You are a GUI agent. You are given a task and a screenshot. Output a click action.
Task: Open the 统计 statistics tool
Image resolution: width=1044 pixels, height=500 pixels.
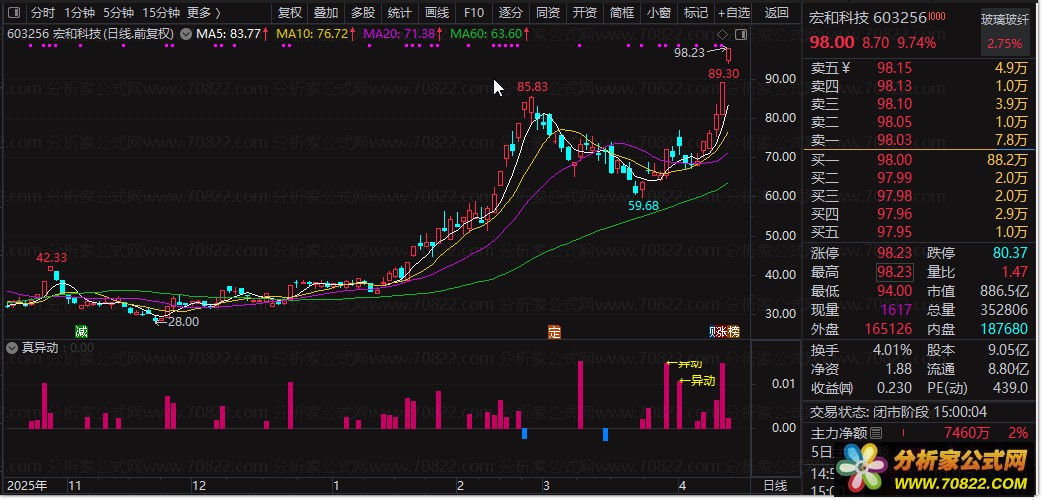click(399, 12)
